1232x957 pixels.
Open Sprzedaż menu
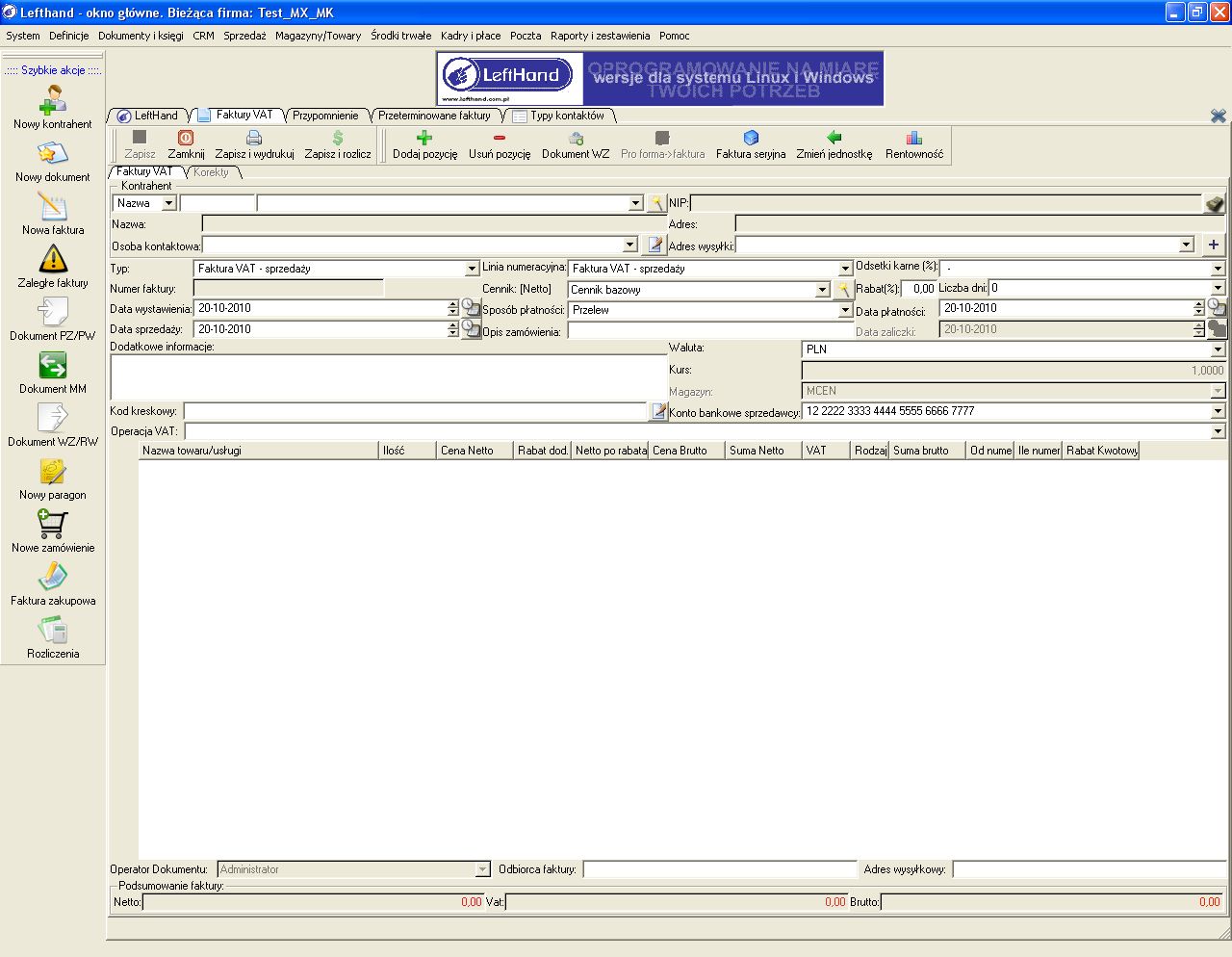[x=244, y=36]
